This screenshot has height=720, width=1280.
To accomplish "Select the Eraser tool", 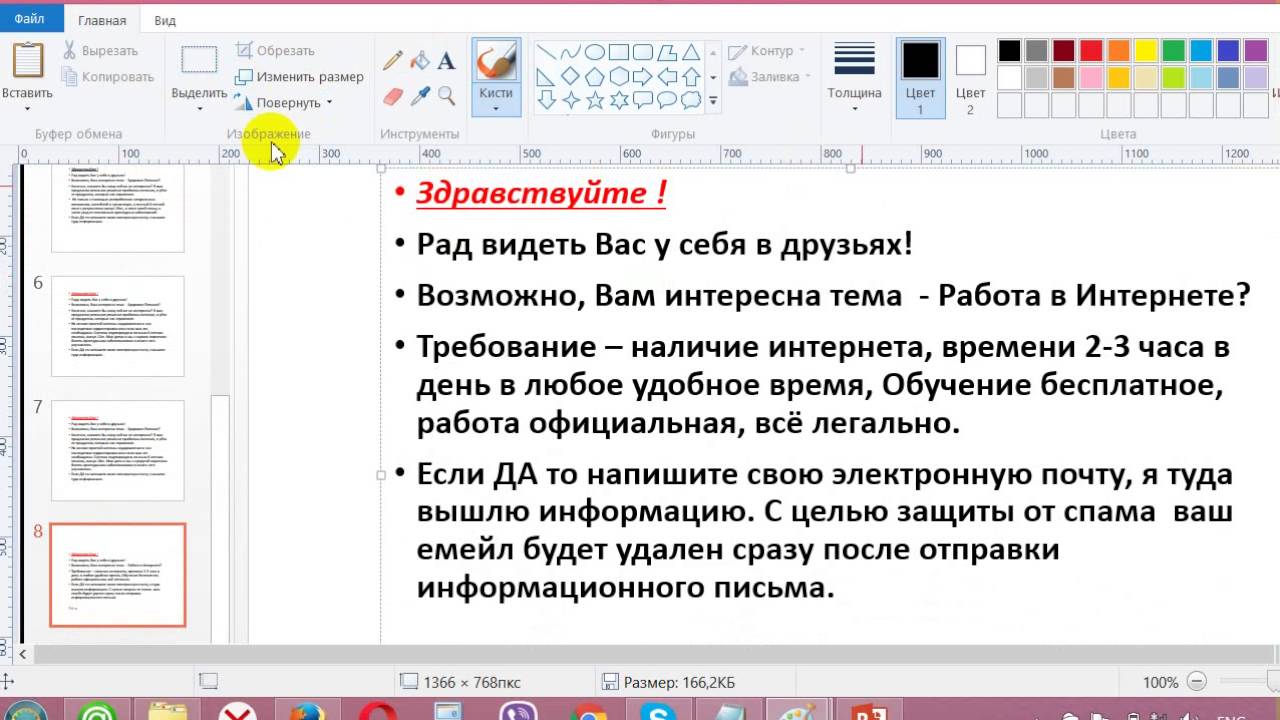I will pos(392,96).
